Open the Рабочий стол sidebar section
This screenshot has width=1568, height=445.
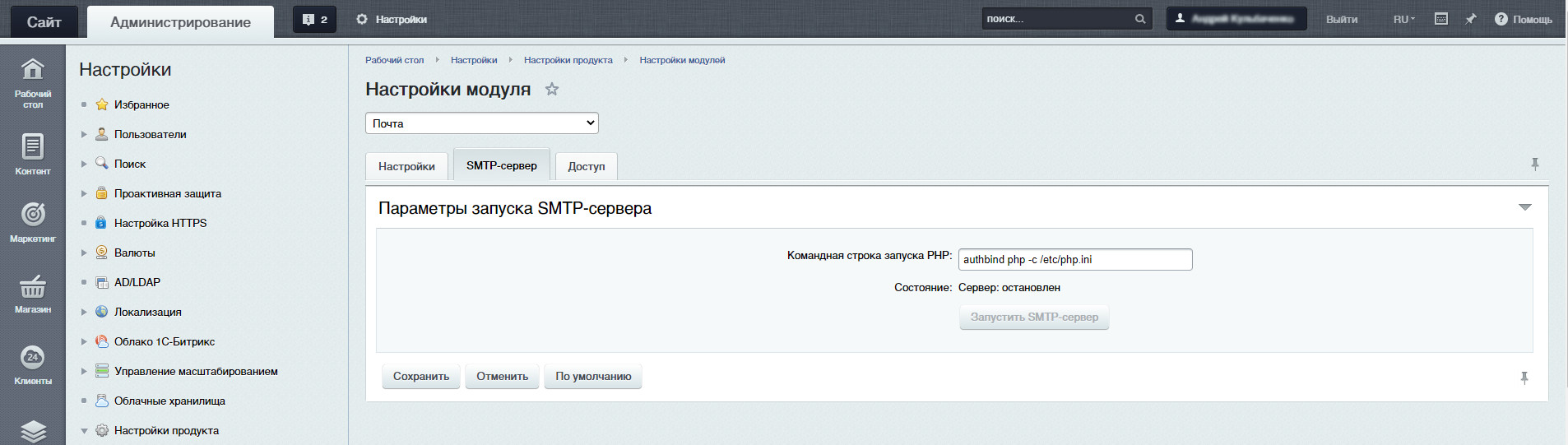33,82
